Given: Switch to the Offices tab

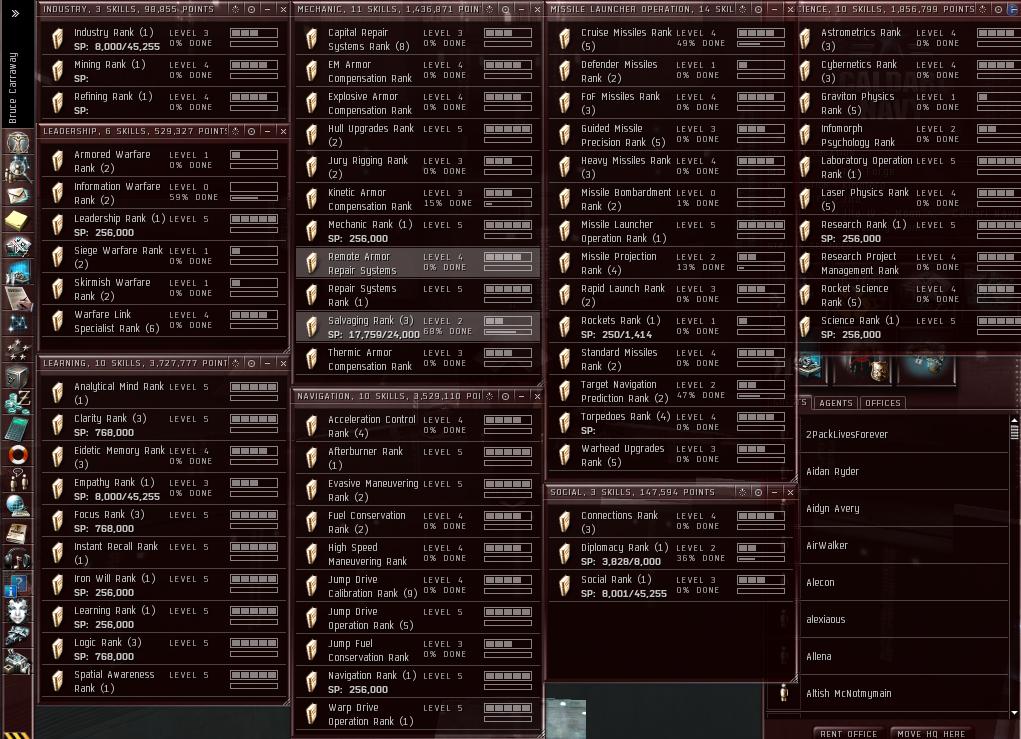Looking at the screenshot, I should 882,403.
